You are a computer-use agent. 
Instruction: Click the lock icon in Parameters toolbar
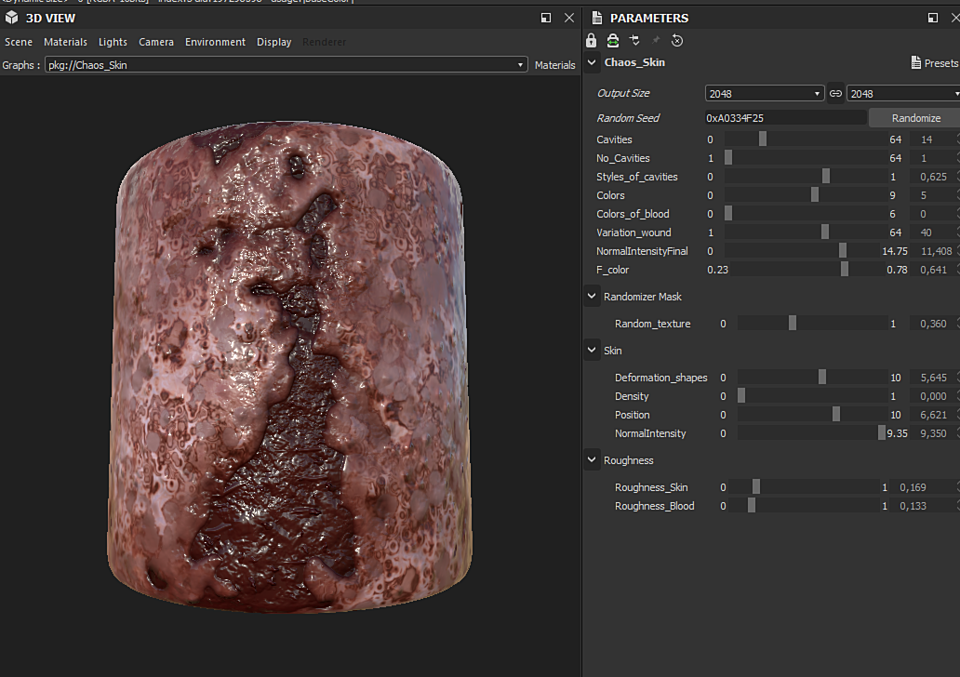[591, 41]
